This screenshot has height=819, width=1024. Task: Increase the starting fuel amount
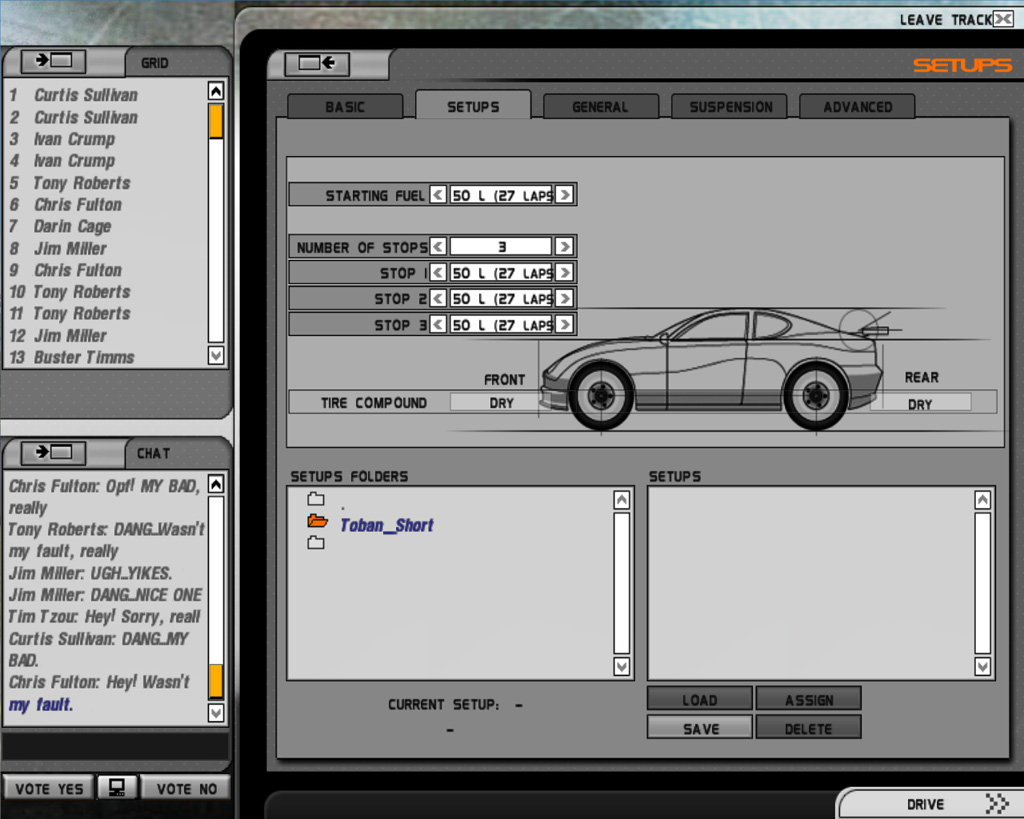(x=564, y=195)
